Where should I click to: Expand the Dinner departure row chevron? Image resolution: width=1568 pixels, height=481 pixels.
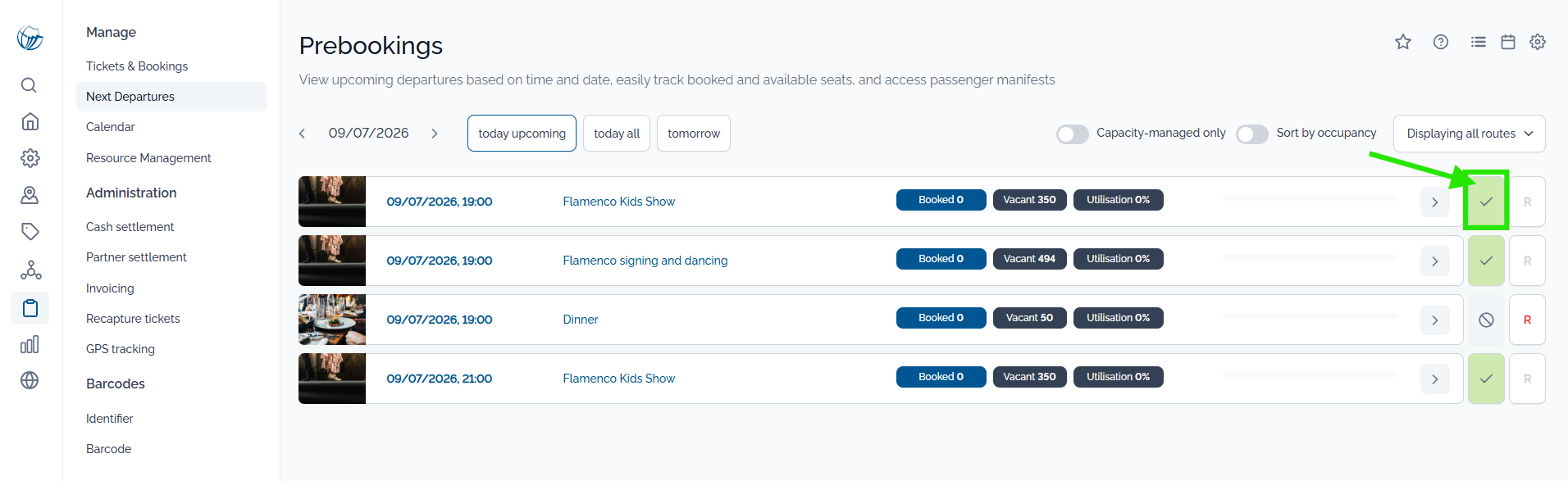click(1434, 320)
